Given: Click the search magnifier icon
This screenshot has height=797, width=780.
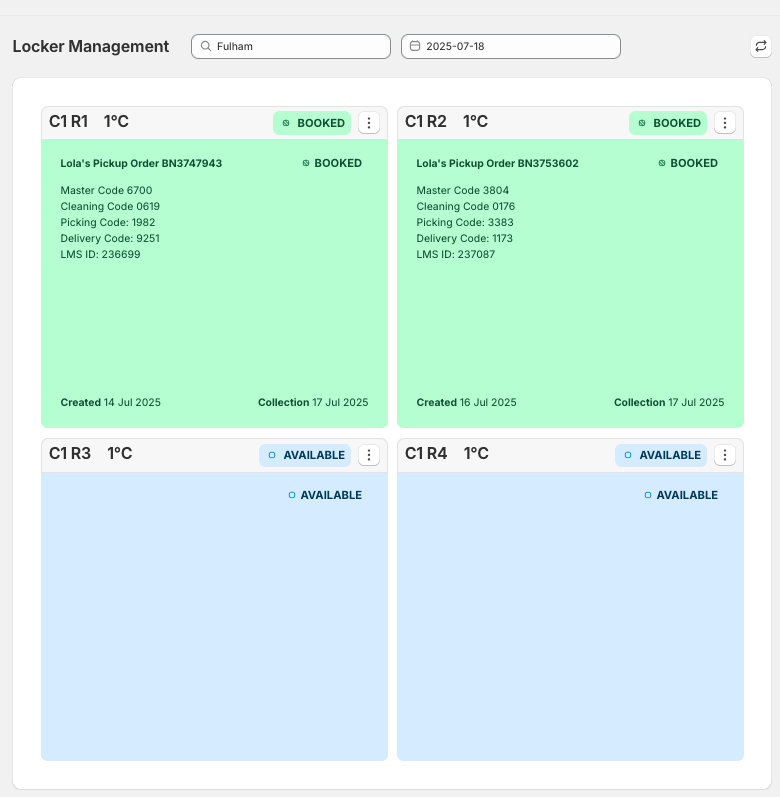Looking at the screenshot, I should tap(206, 46).
